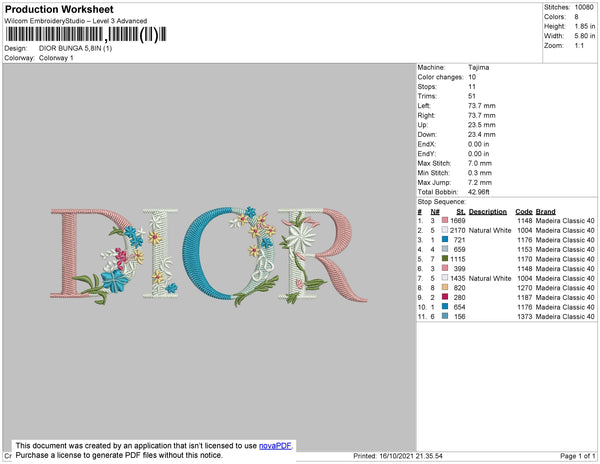Click the Width value 5.80 in

click(x=585, y=36)
